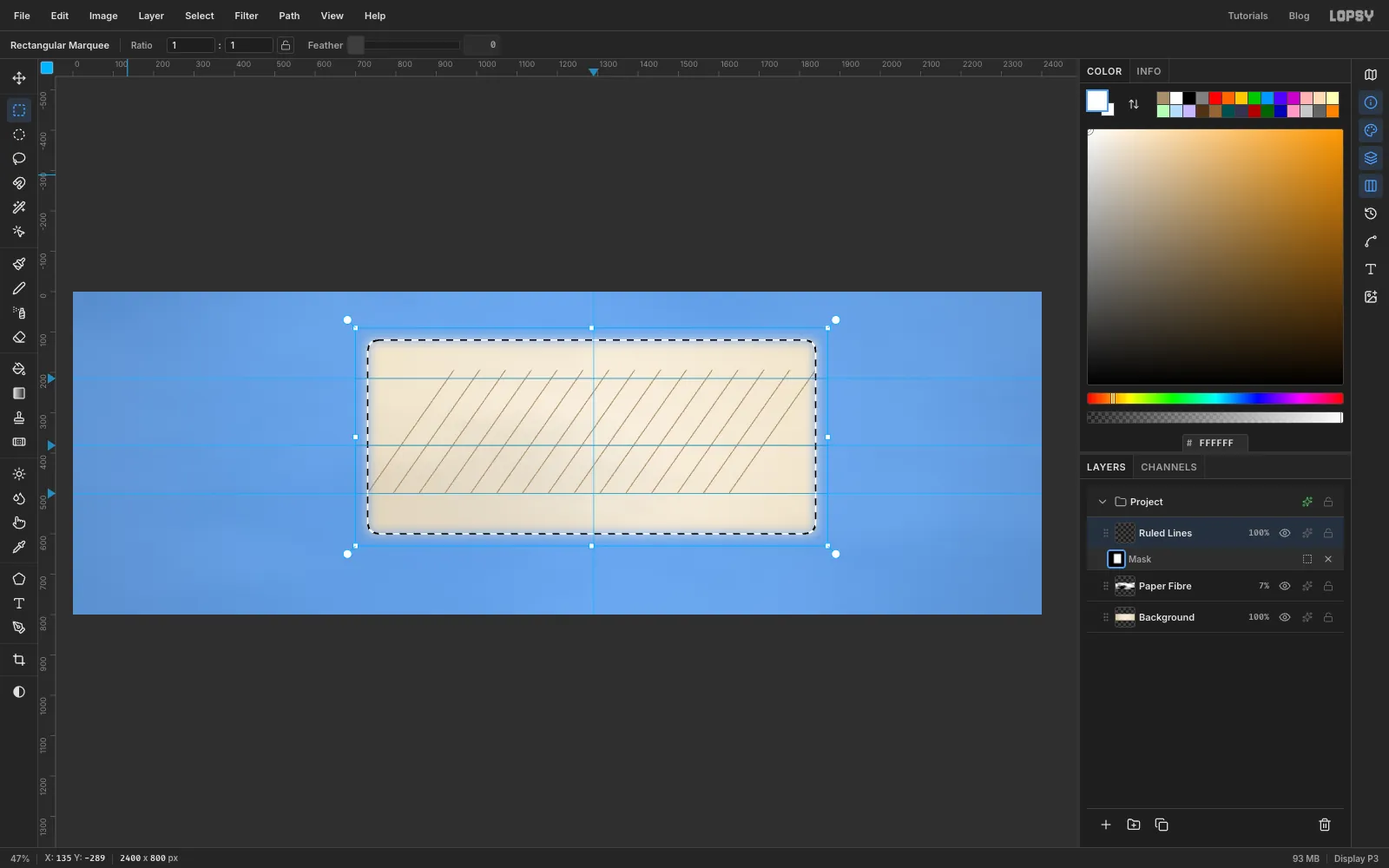Add a new layer with plus icon
Screen dimensions: 1389x868
coord(1106,825)
